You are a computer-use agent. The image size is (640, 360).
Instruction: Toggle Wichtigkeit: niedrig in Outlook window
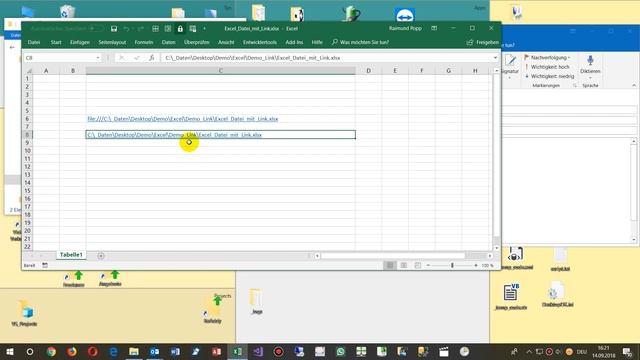(x=549, y=76)
